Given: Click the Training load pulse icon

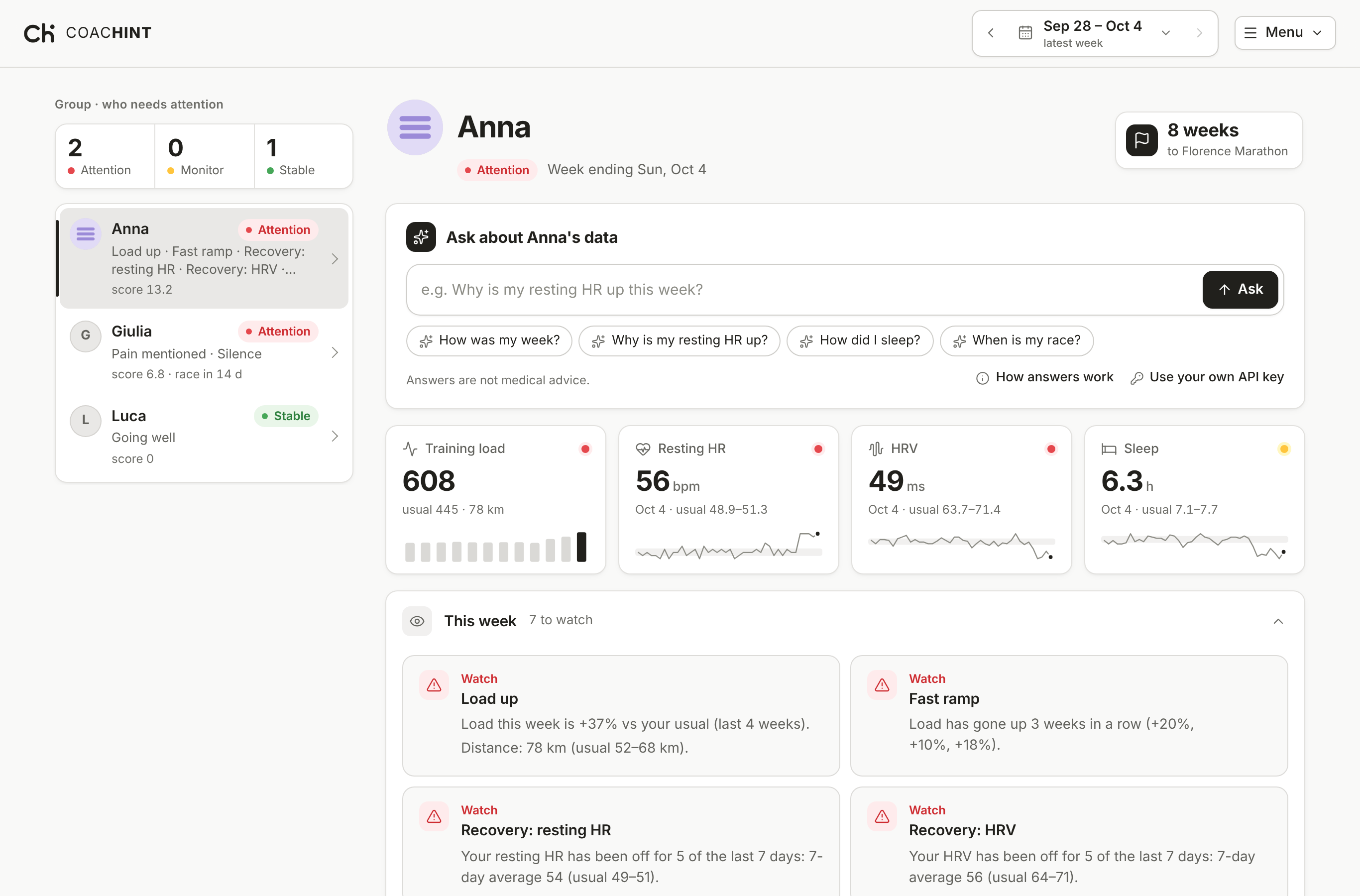Looking at the screenshot, I should click(x=410, y=448).
